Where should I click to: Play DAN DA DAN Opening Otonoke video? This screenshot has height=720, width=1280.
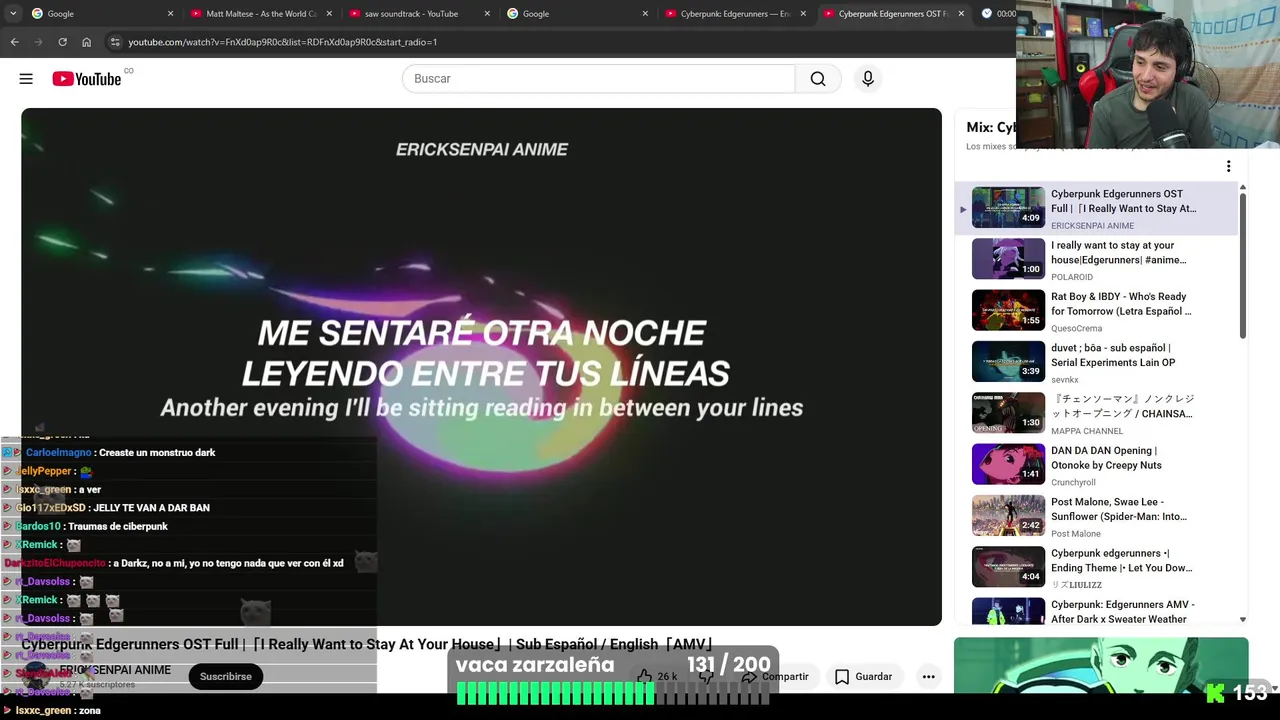[x=1095, y=466]
